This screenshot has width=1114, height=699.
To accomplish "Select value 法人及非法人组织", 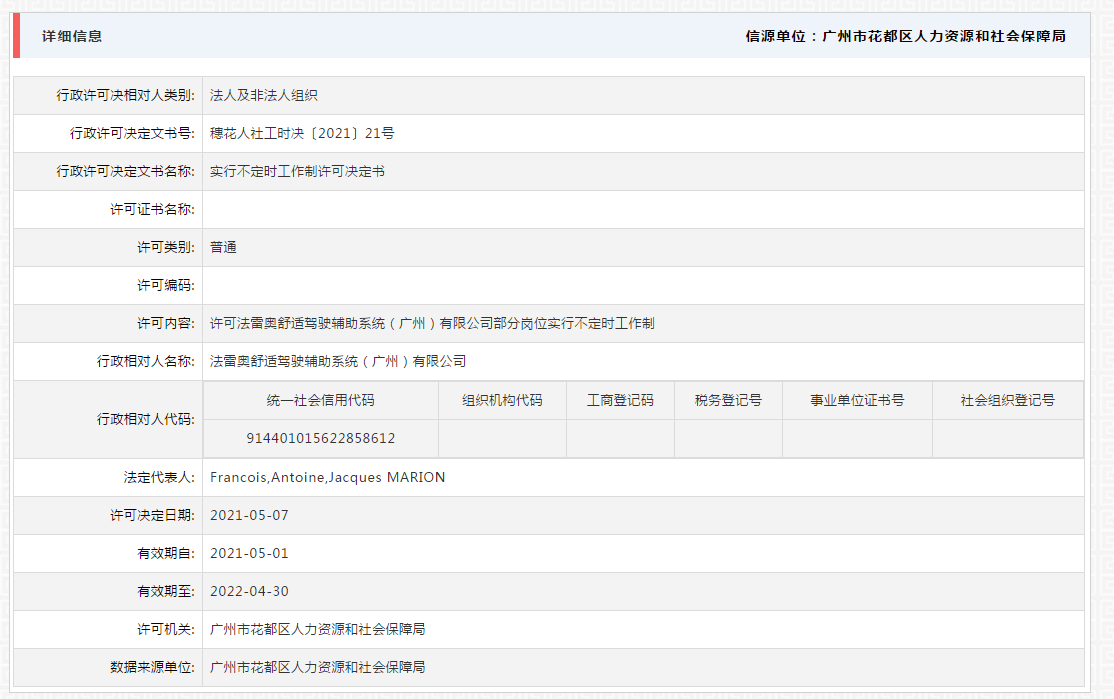I will (264, 95).
